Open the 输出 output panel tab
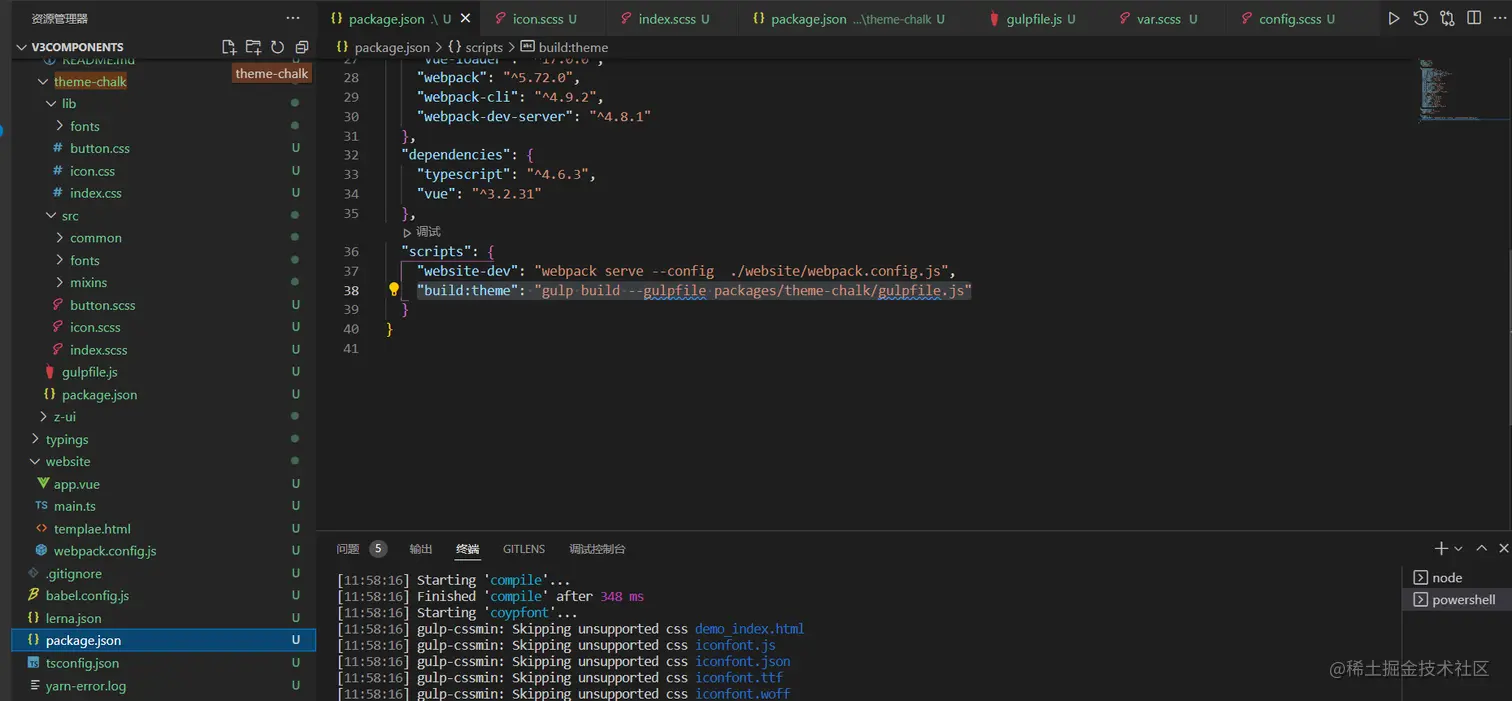1512x701 pixels. [x=421, y=549]
